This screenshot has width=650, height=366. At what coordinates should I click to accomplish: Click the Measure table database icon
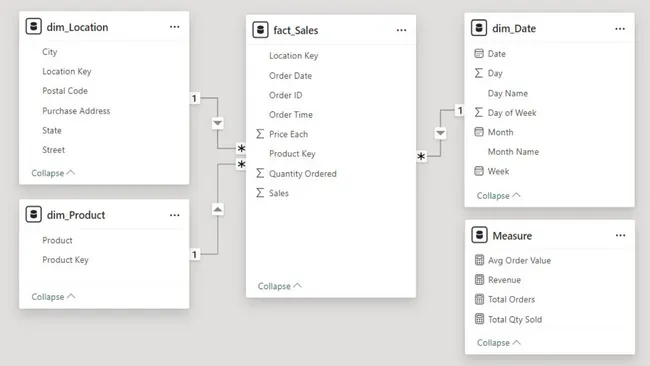(479, 235)
